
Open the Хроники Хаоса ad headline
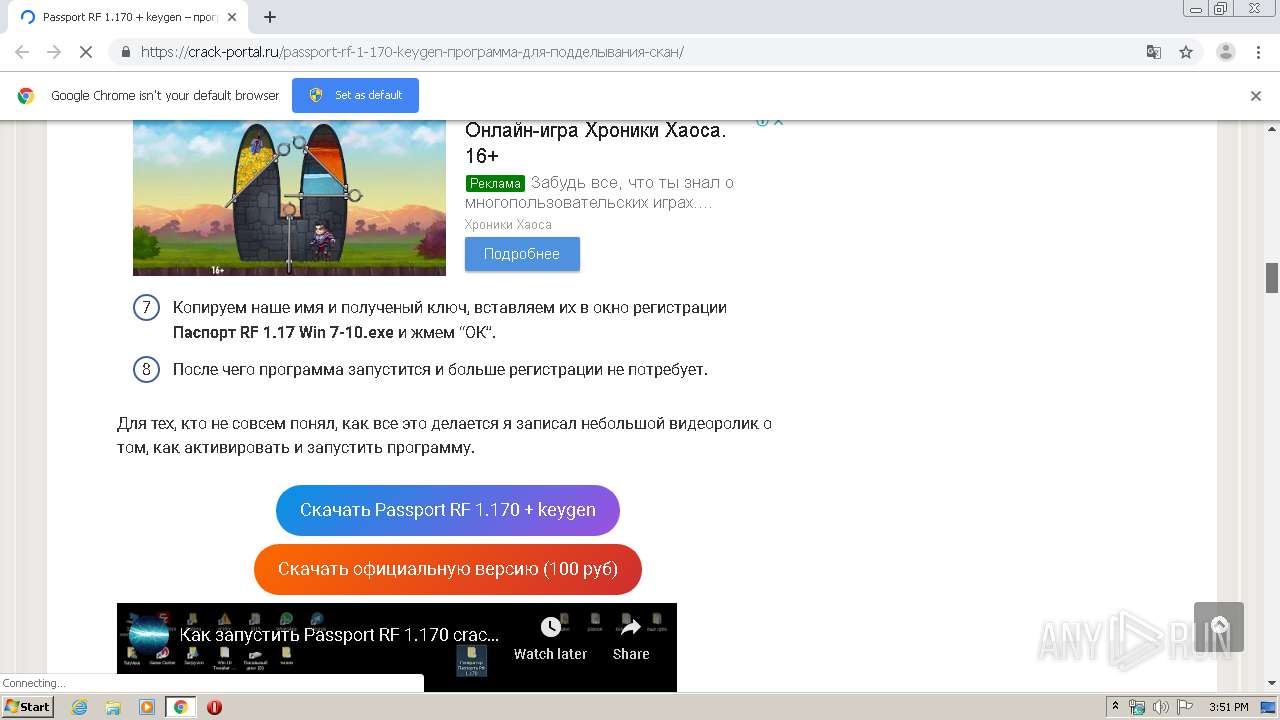[596, 142]
